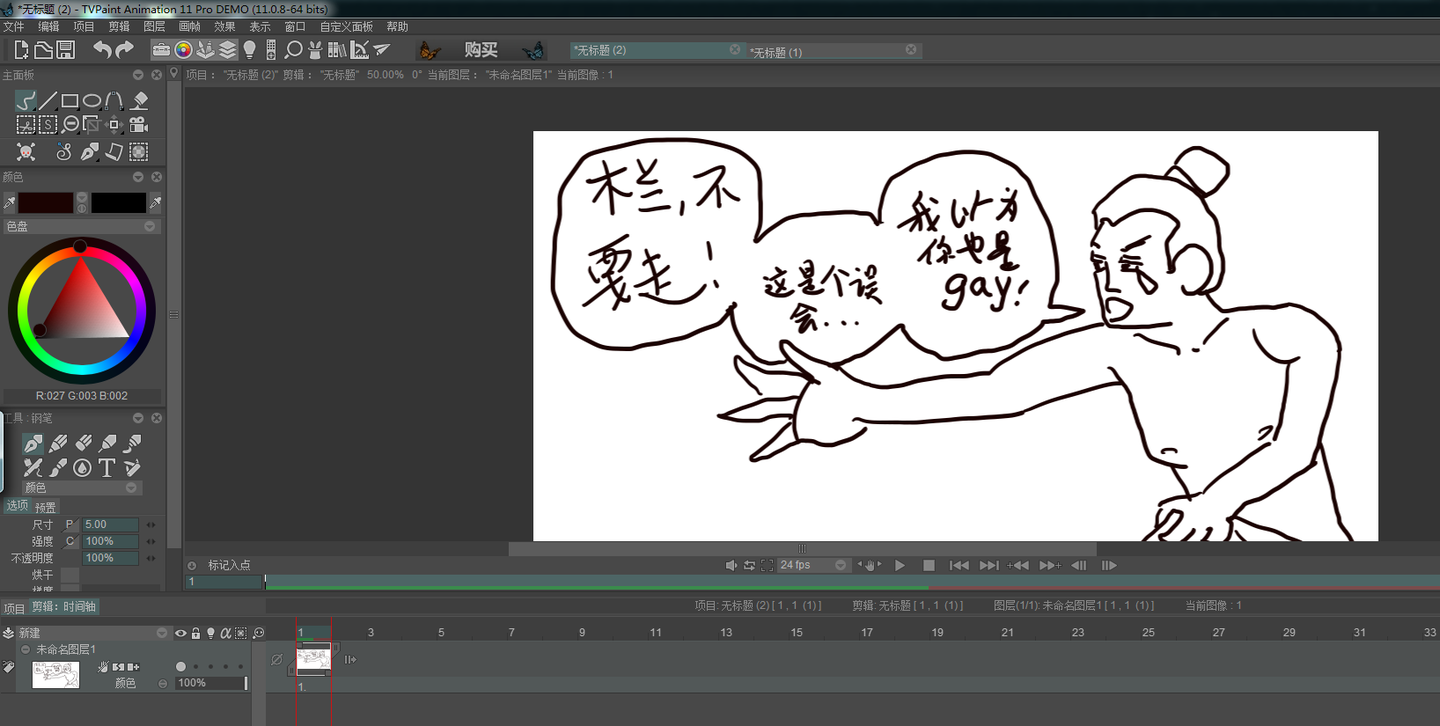Screen dimensions: 1440x726
Task: Open the 效果 menu
Action: click(x=224, y=26)
